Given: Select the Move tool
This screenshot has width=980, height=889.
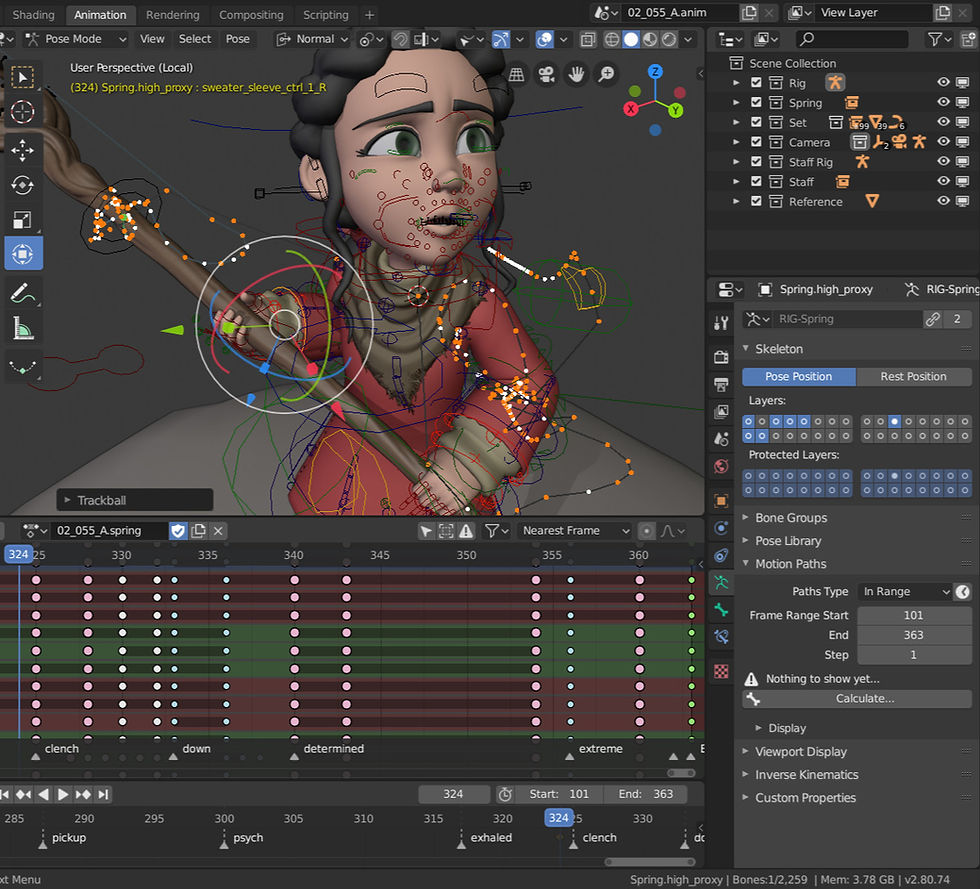Looking at the screenshot, I should [23, 150].
